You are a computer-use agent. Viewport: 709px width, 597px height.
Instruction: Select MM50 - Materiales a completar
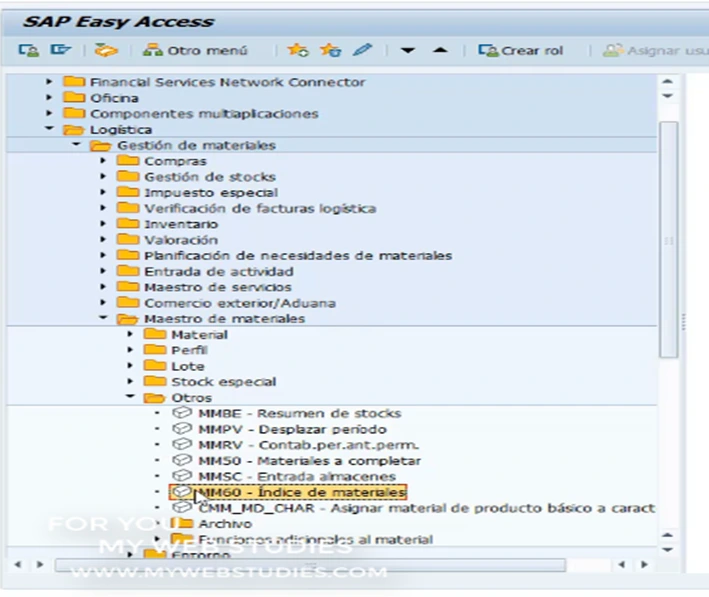click(x=310, y=461)
